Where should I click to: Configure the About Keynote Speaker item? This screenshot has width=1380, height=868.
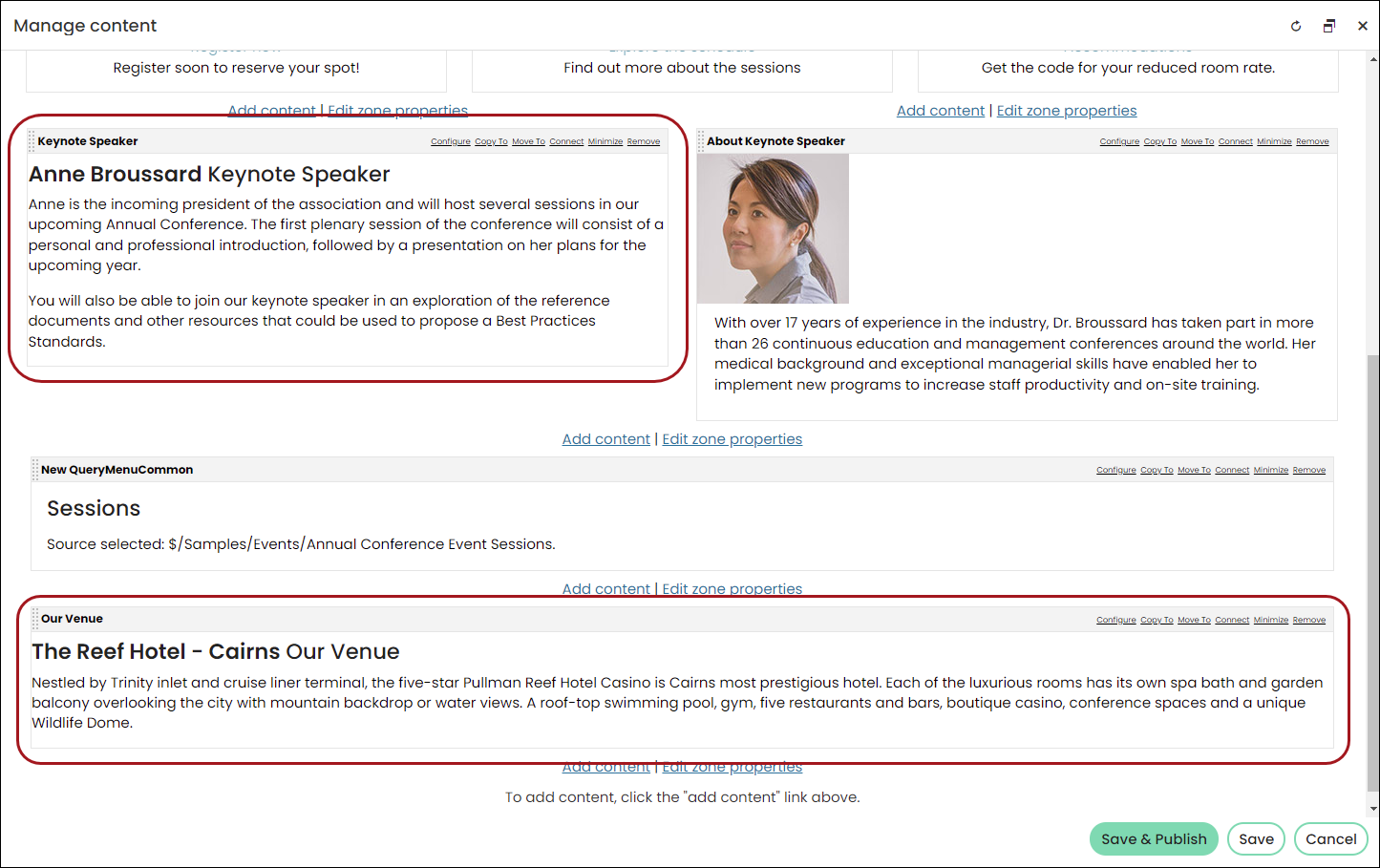coord(1119,141)
